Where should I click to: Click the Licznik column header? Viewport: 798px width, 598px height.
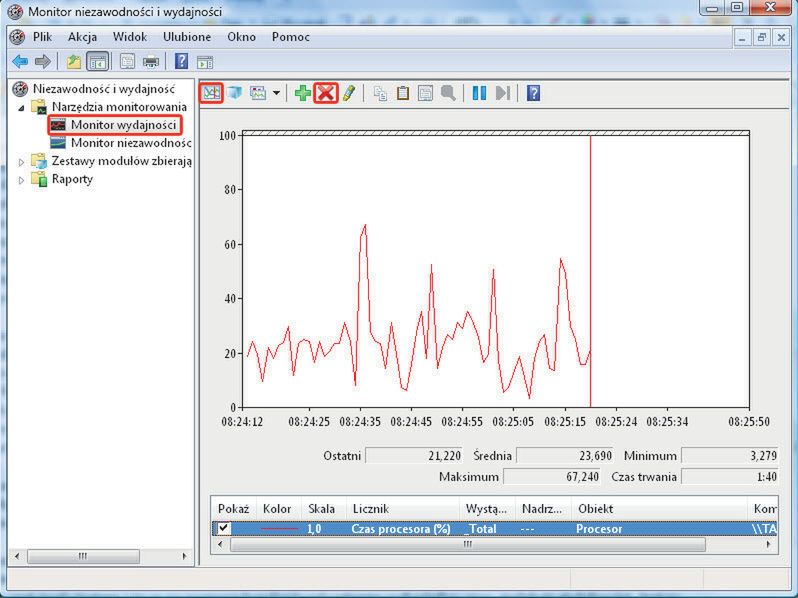coord(371,509)
